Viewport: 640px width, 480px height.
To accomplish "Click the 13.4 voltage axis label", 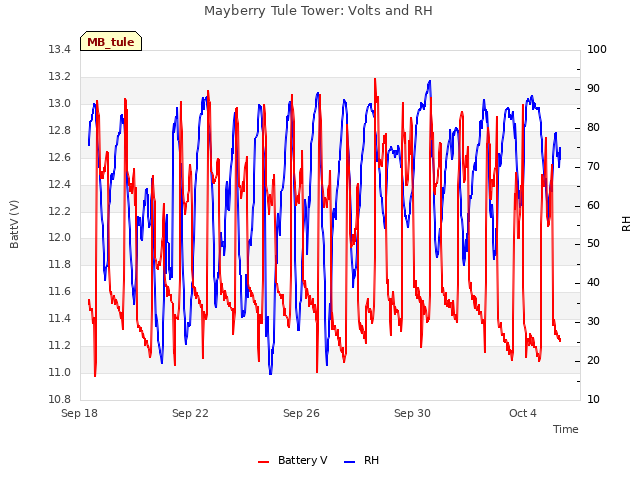I will coord(60,50).
